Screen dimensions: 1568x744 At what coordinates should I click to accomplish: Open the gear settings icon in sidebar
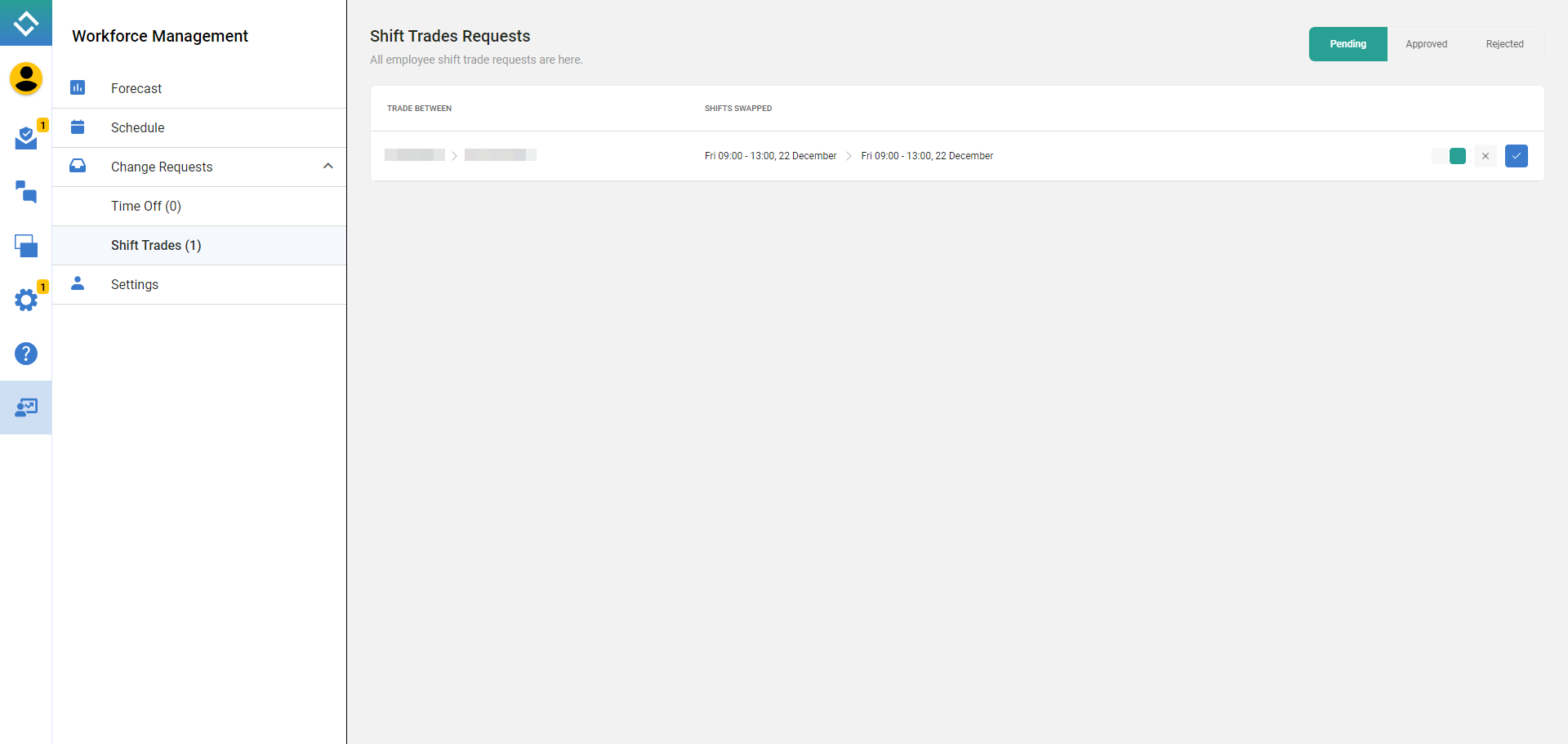click(26, 300)
